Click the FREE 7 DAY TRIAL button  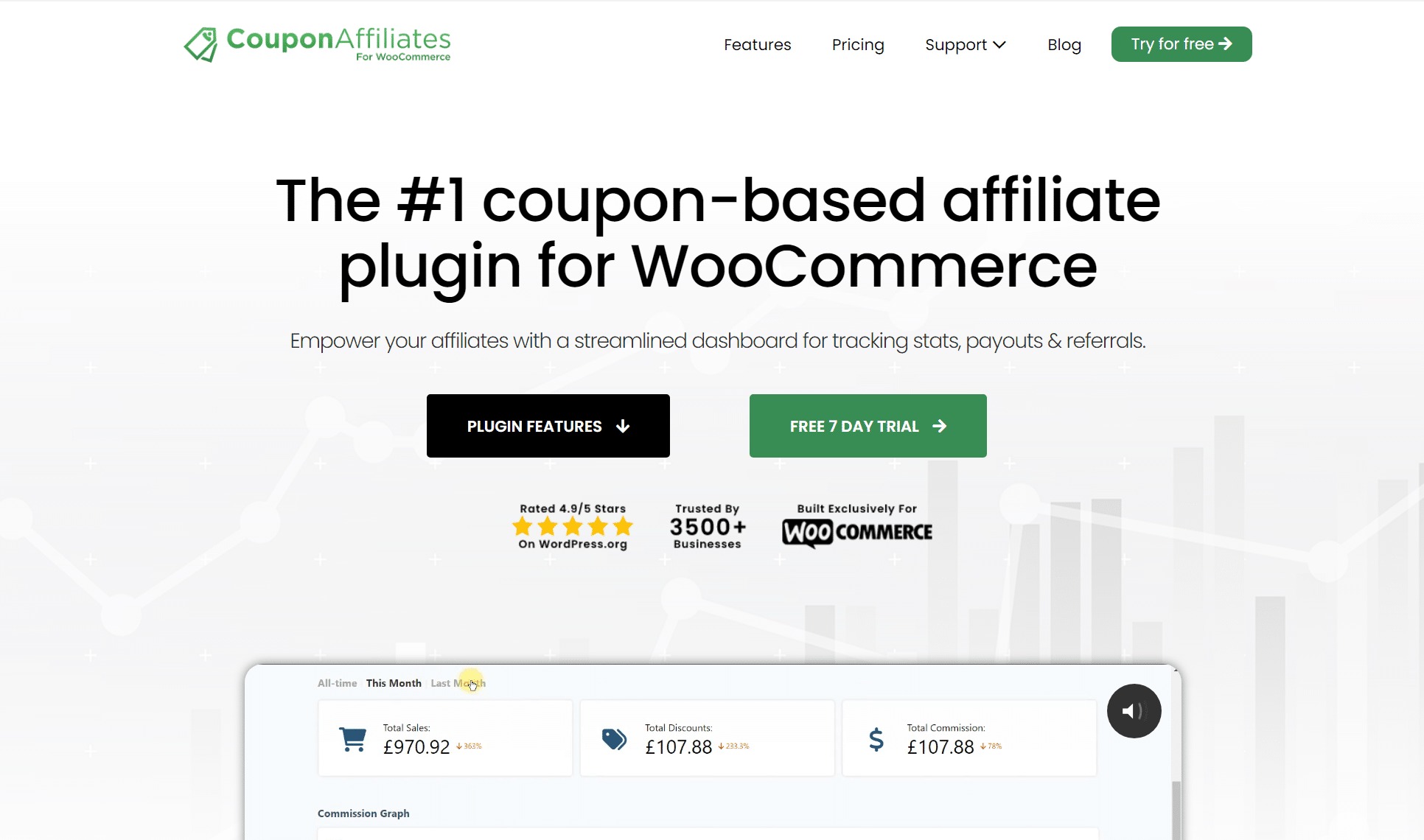pyautogui.click(x=868, y=425)
